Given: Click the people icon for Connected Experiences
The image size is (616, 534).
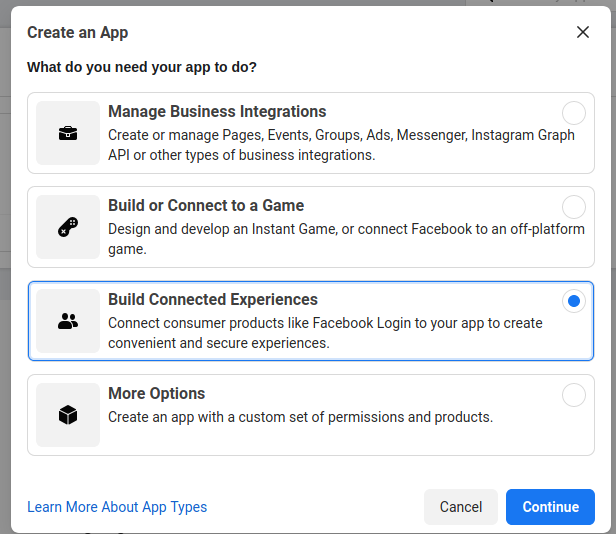Looking at the screenshot, I should pyautogui.click(x=68, y=321).
